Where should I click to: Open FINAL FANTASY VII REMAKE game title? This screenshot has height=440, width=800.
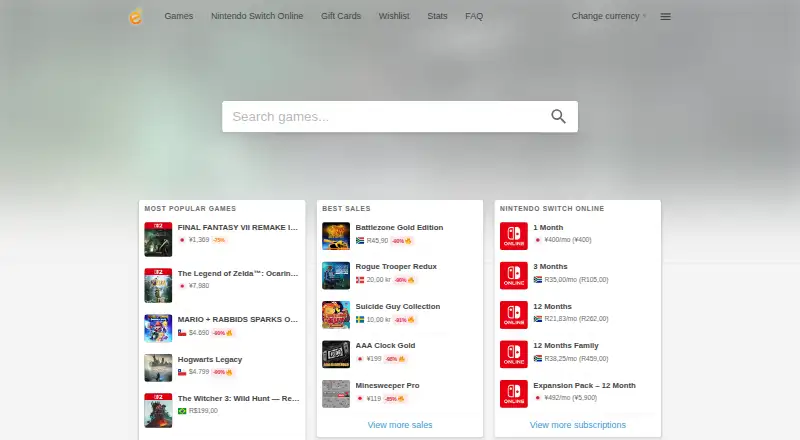coord(238,228)
